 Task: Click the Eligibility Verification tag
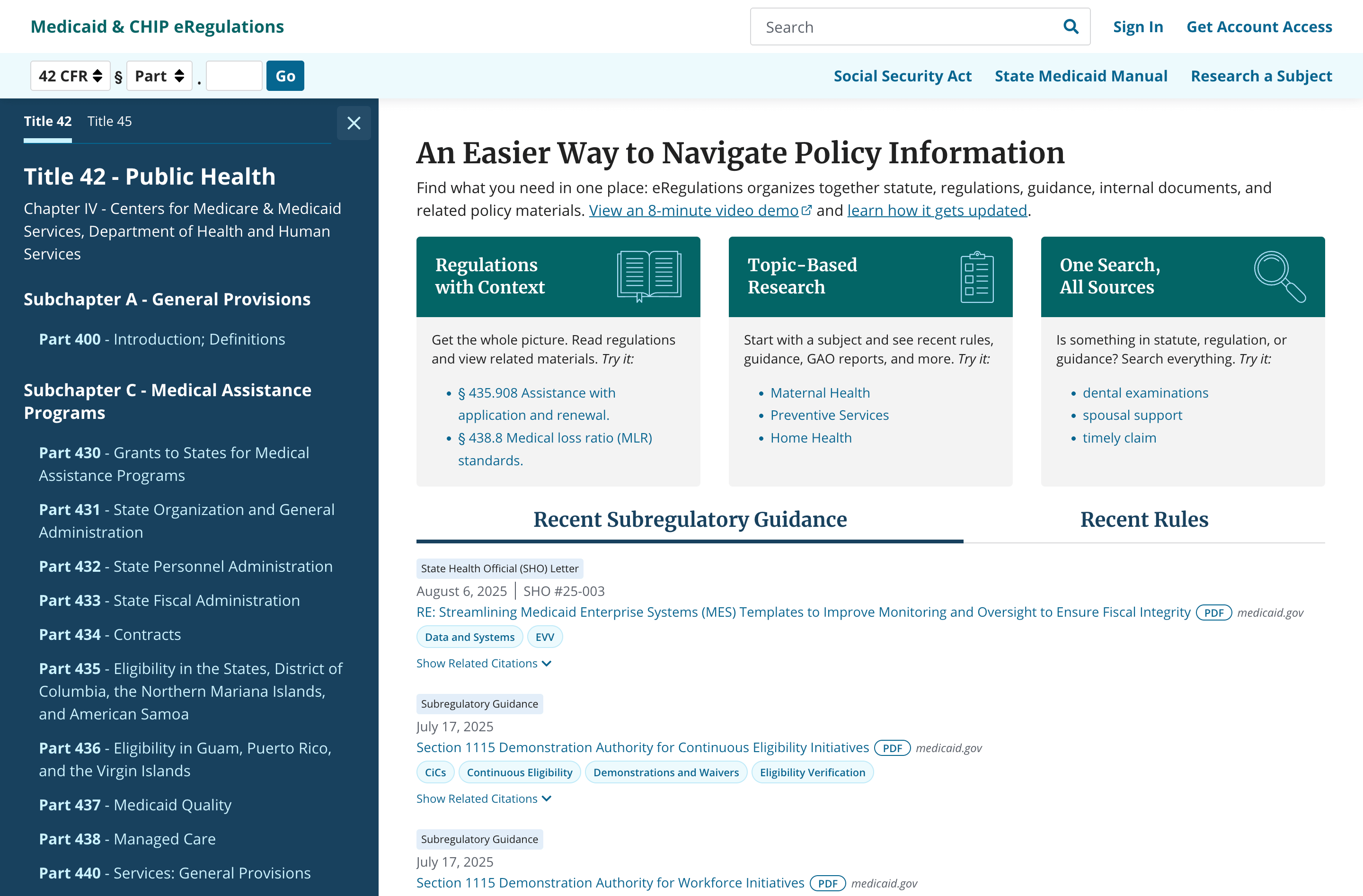(x=812, y=772)
